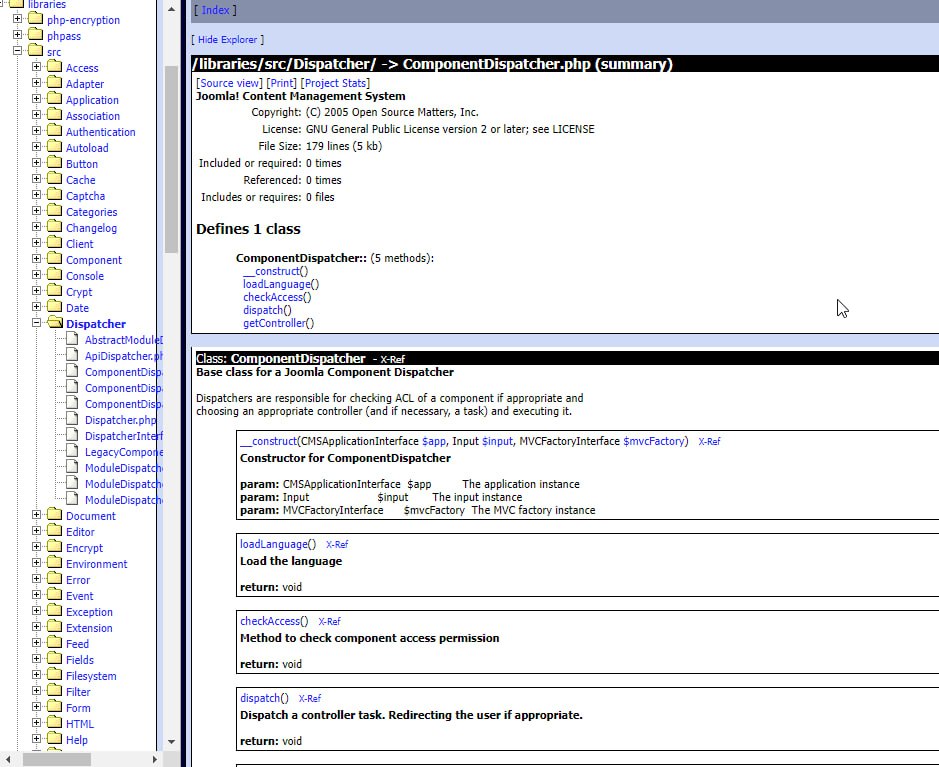Open X-Ref next to checkAccess() heading
The width and height of the screenshot is (939, 767).
[329, 622]
